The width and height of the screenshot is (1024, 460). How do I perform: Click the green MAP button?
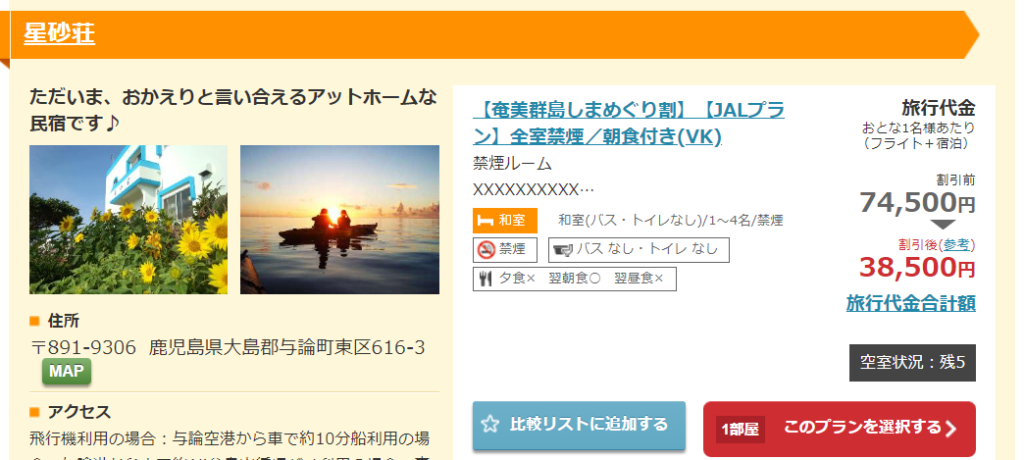(67, 372)
